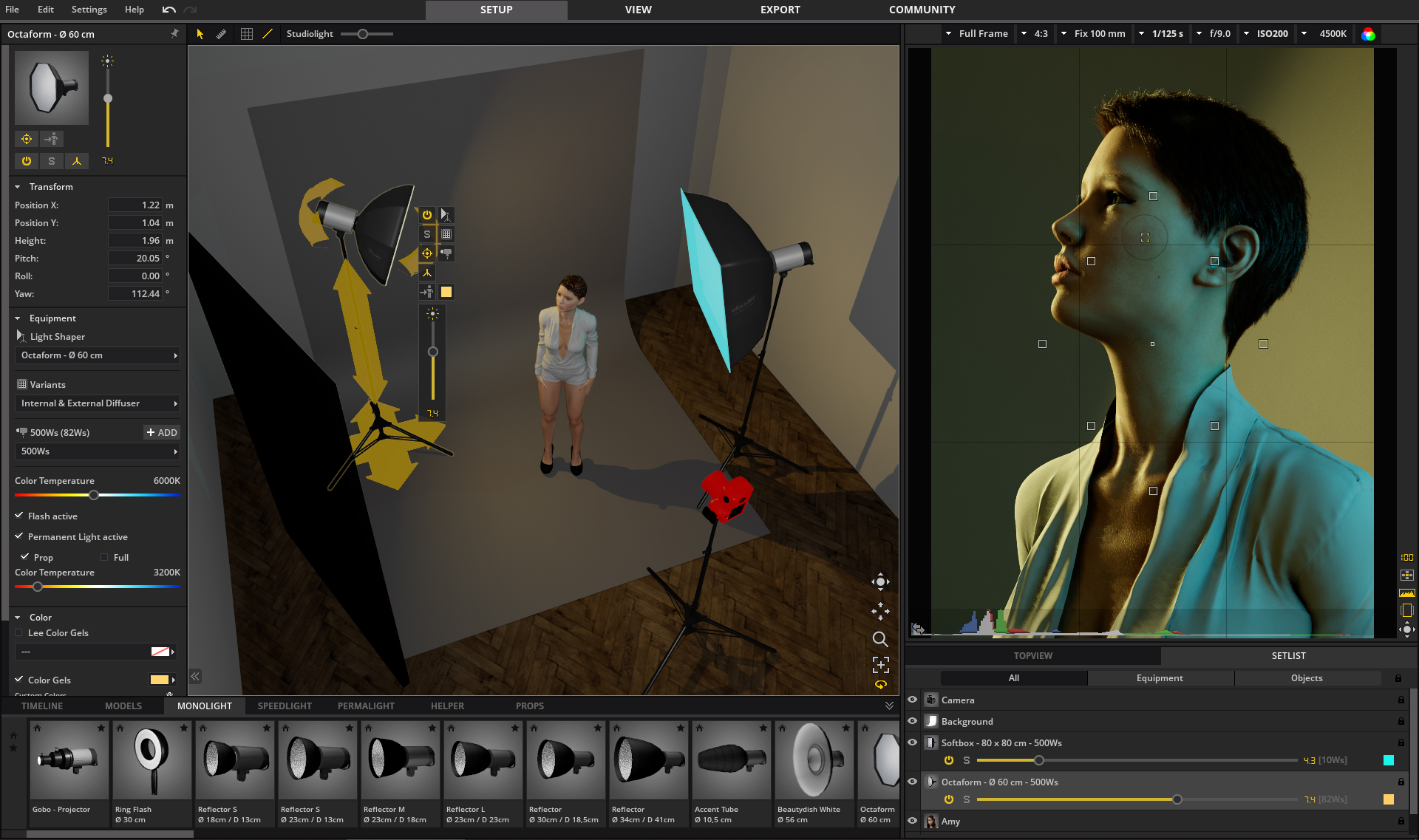
Task: Toggle the power icon in the floating light toolbar
Action: coord(427,215)
